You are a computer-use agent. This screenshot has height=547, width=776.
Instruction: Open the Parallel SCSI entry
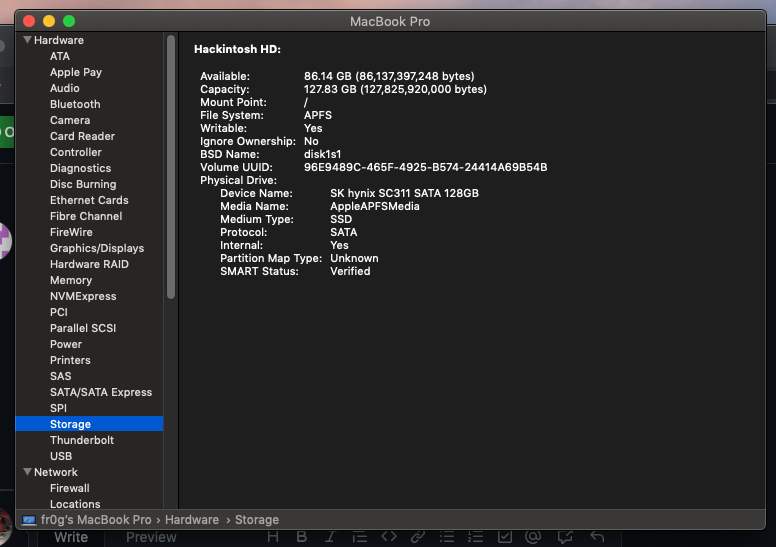pyautogui.click(x=83, y=328)
